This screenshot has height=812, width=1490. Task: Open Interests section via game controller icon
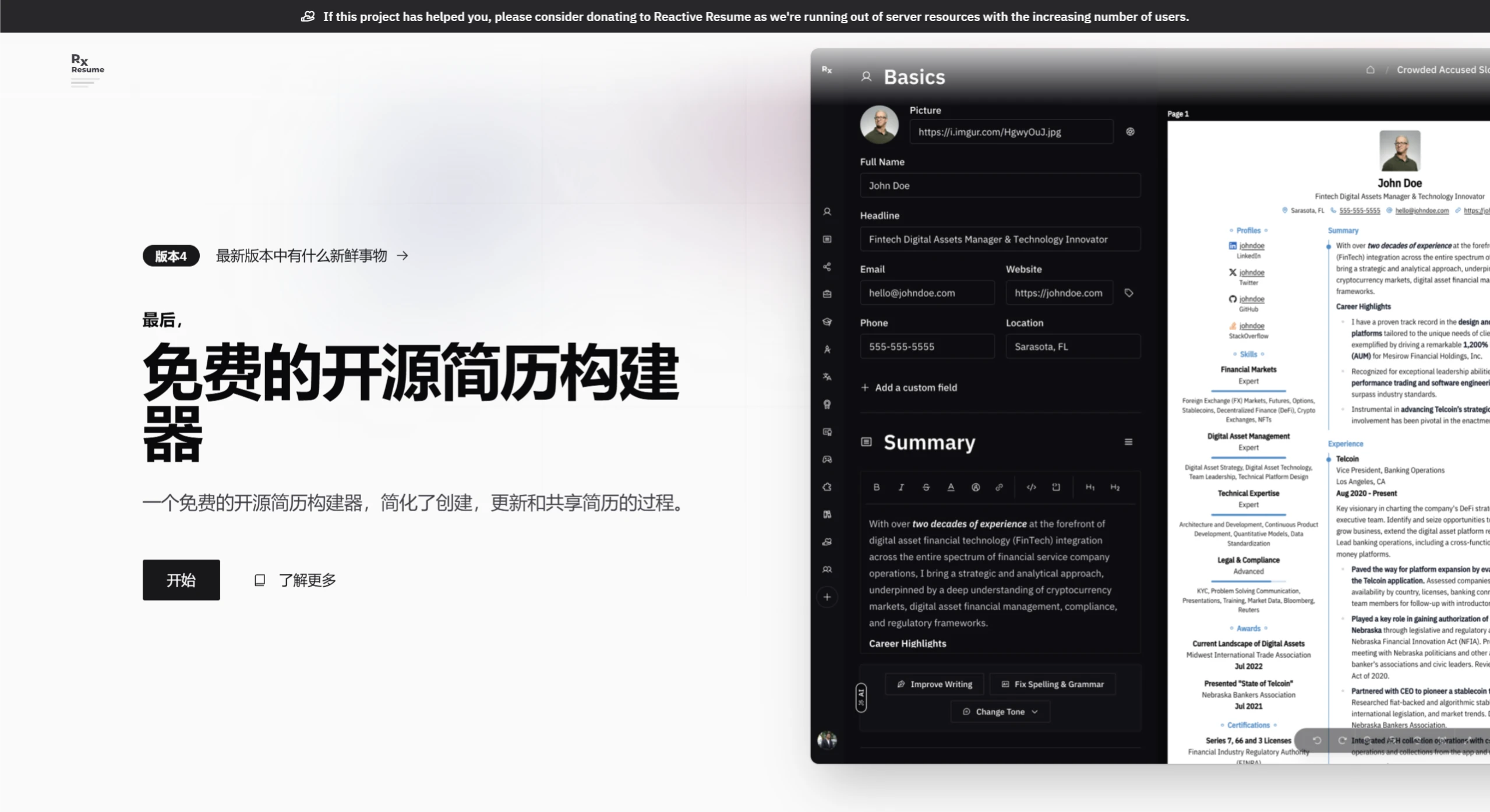827,460
